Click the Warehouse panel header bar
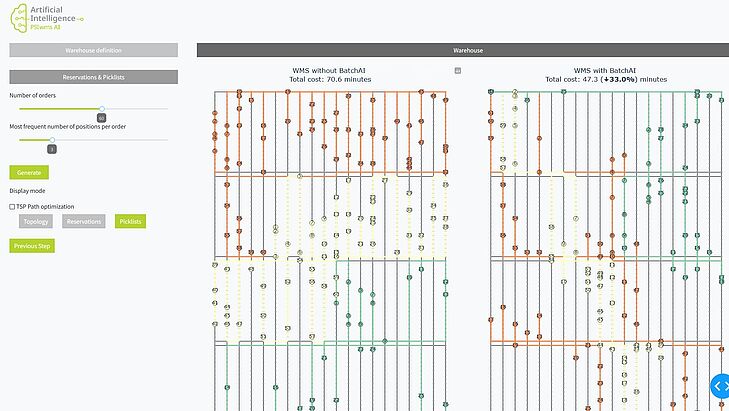The image size is (729, 411). (462, 50)
